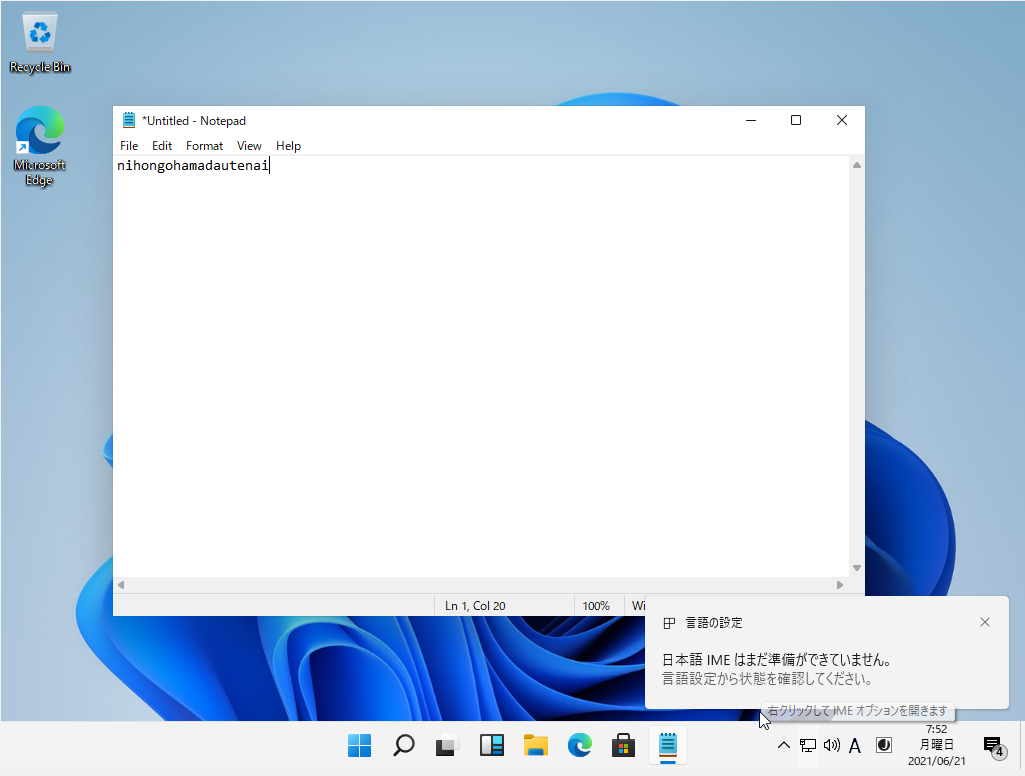1025x776 pixels.
Task: Click the IME mode circle icon in tray
Action: (x=884, y=745)
